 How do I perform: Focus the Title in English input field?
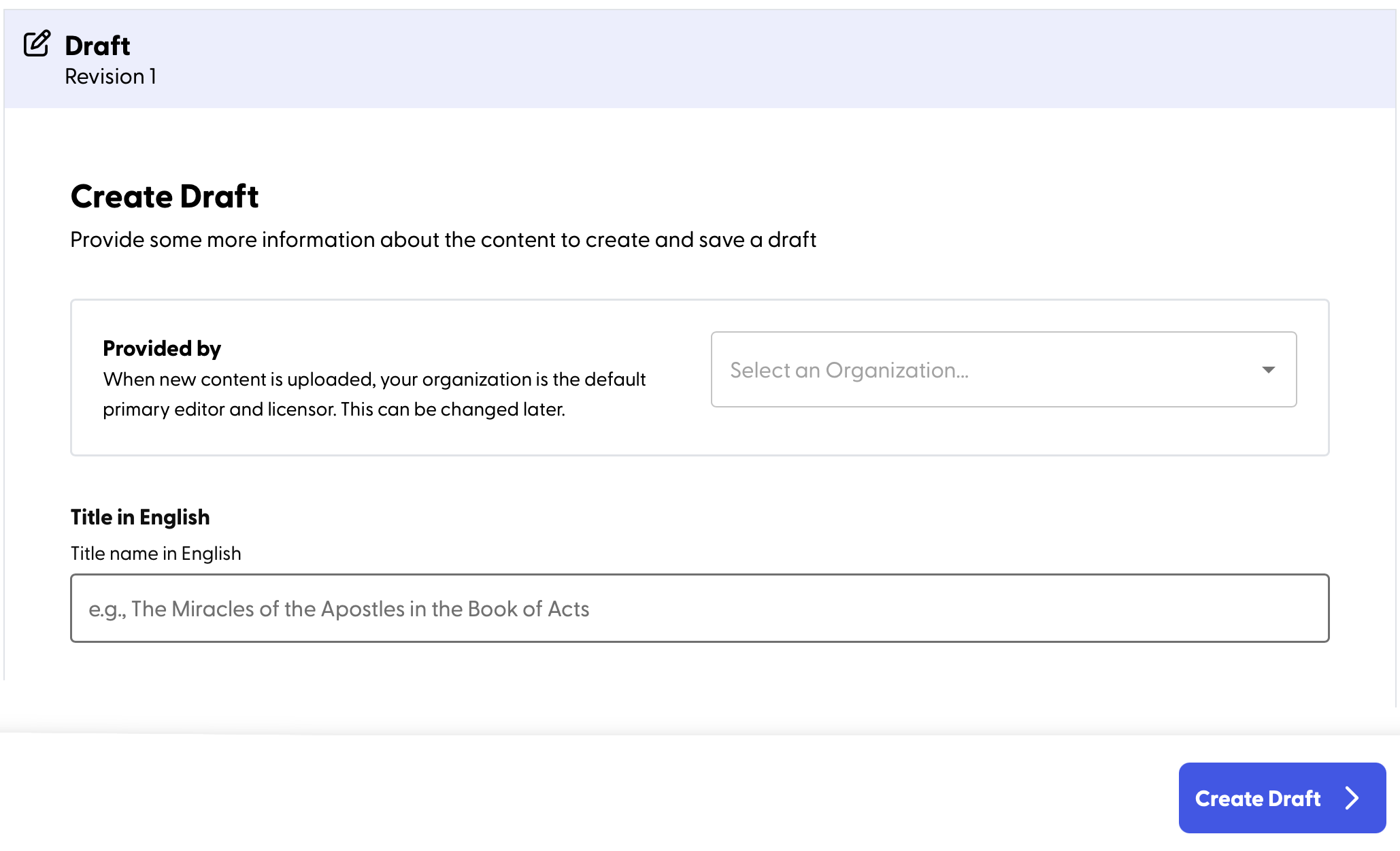699,608
